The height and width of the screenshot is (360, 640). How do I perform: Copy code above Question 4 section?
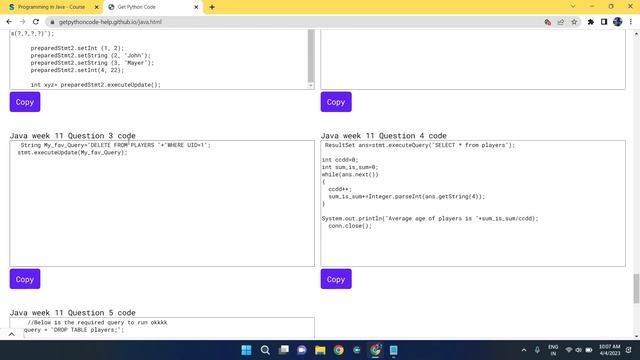pos(336,102)
